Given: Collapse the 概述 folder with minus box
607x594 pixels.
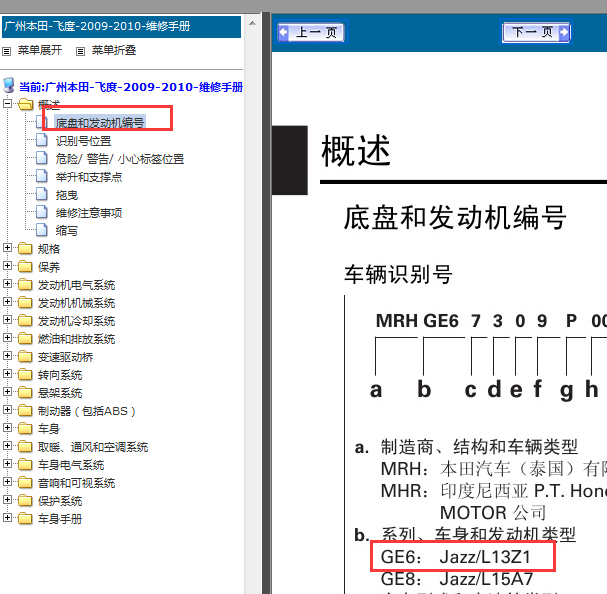Looking at the screenshot, I should pyautogui.click(x=7, y=104).
